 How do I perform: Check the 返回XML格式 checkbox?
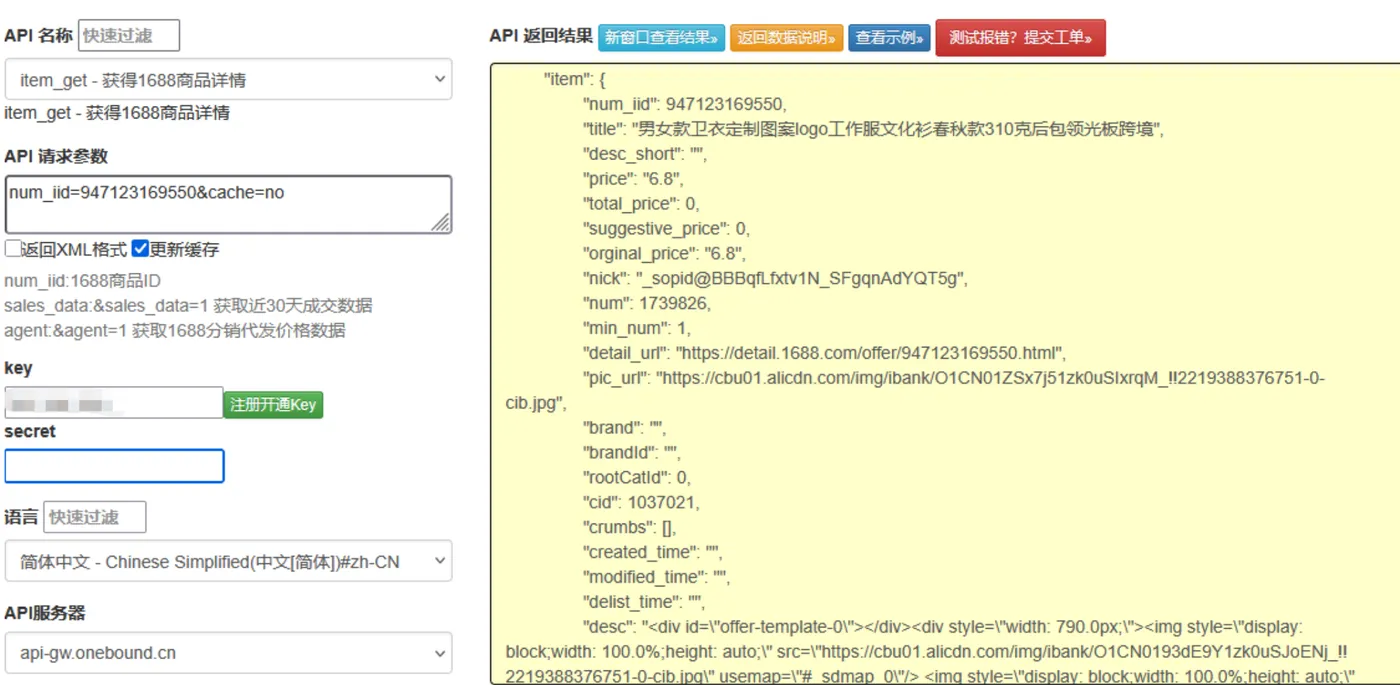coord(13,248)
